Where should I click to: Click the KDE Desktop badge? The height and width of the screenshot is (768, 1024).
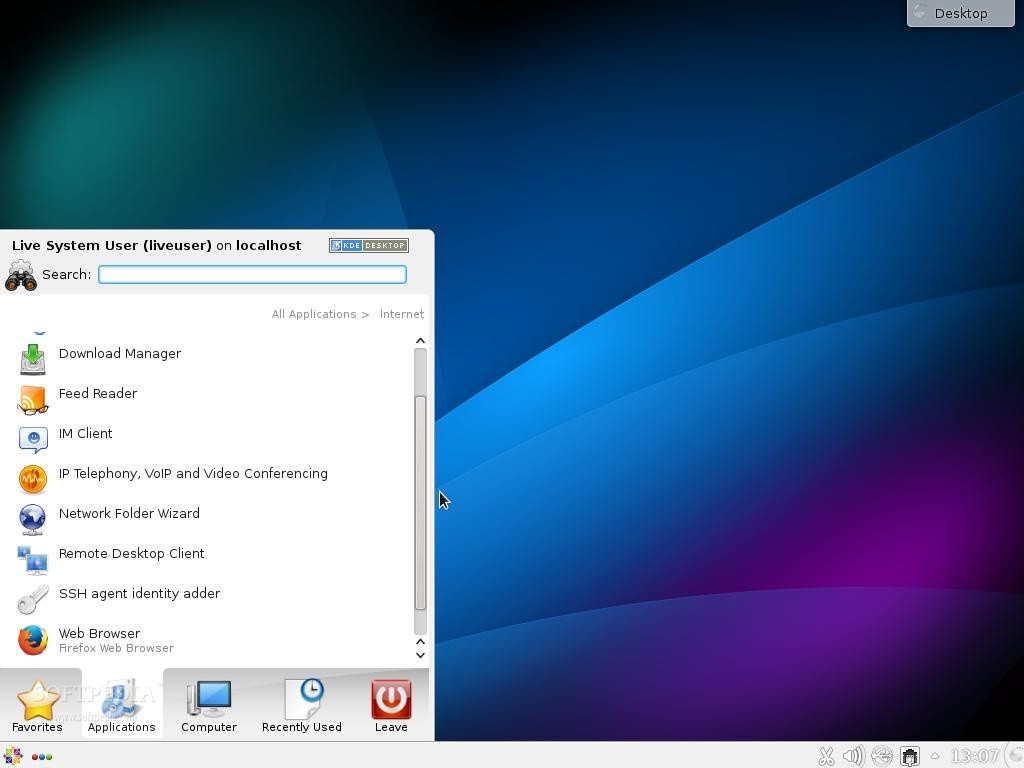coord(369,246)
